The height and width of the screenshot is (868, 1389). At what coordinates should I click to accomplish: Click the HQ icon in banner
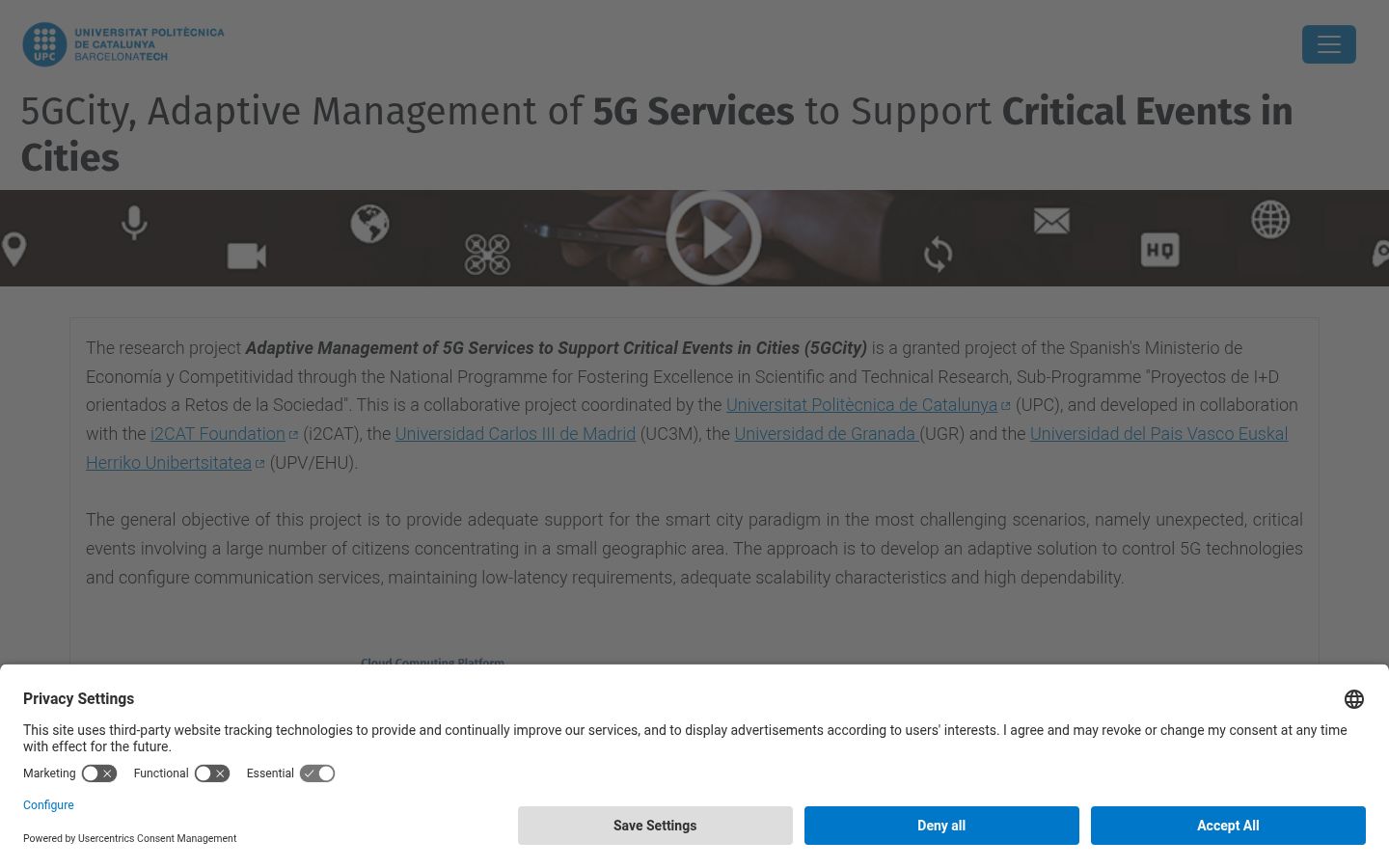[1159, 250]
